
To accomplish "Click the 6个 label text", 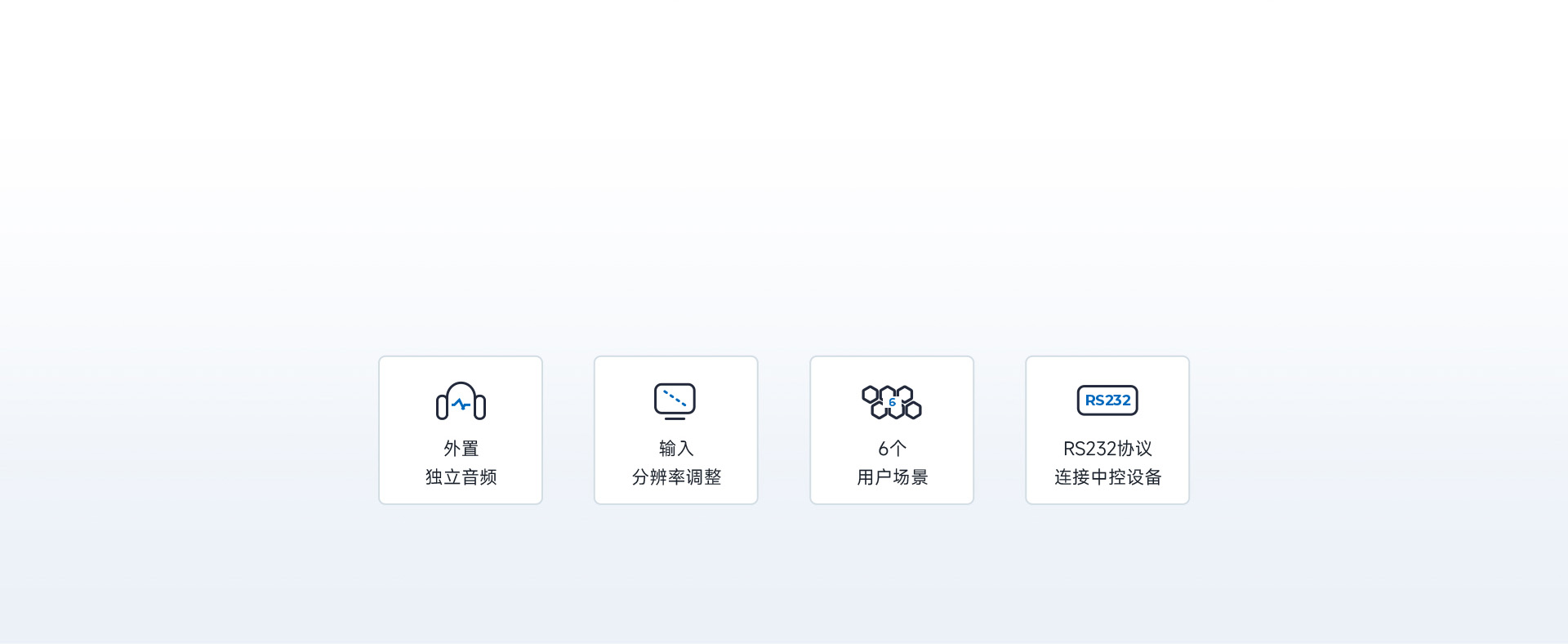I will tap(892, 449).
